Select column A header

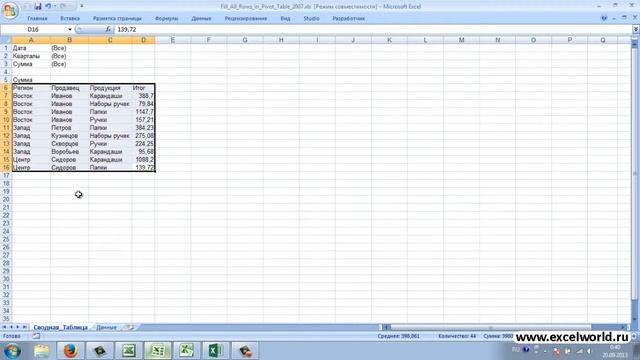[x=31, y=40]
